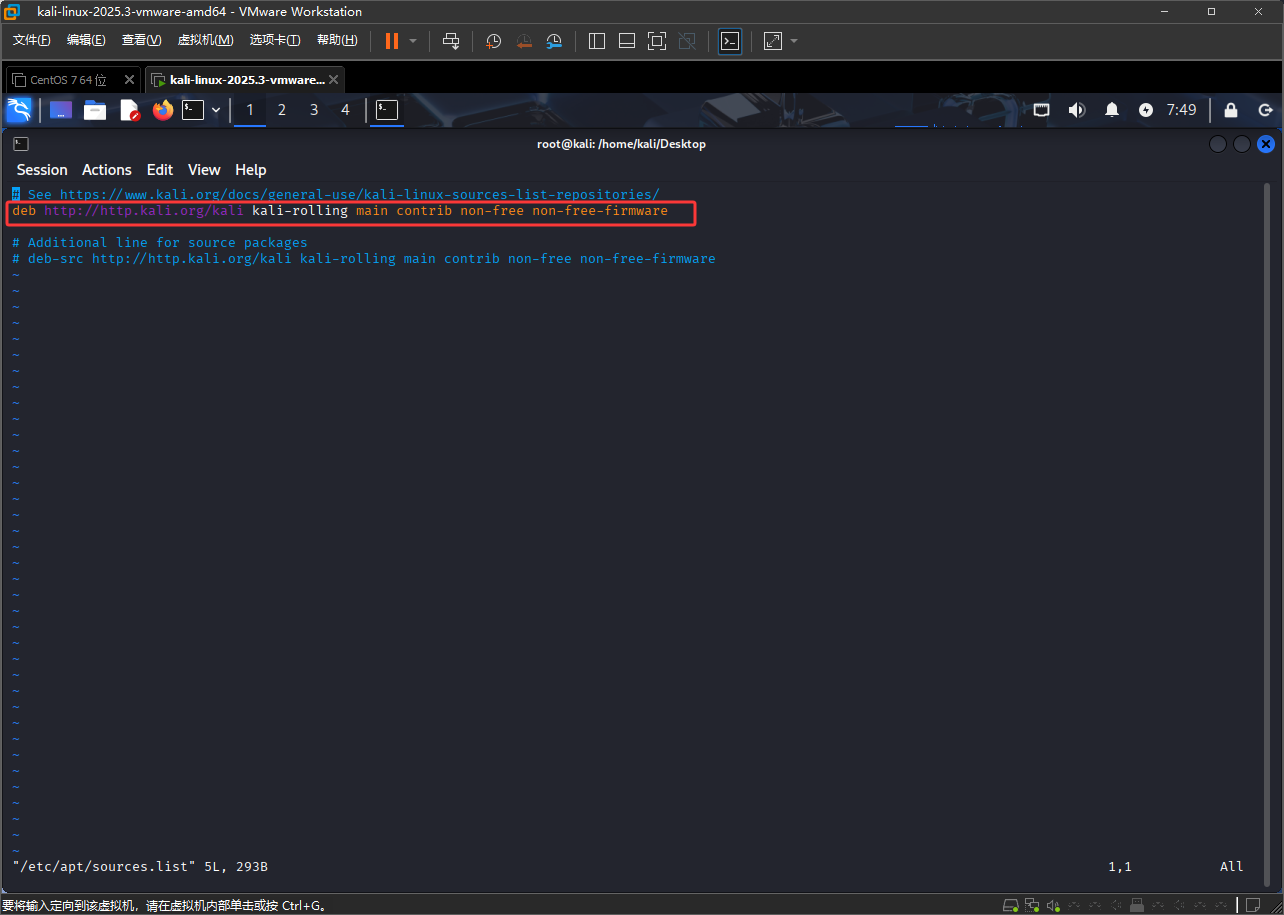
Task: Toggle the thumbnail bar view in VMware
Action: 627,41
